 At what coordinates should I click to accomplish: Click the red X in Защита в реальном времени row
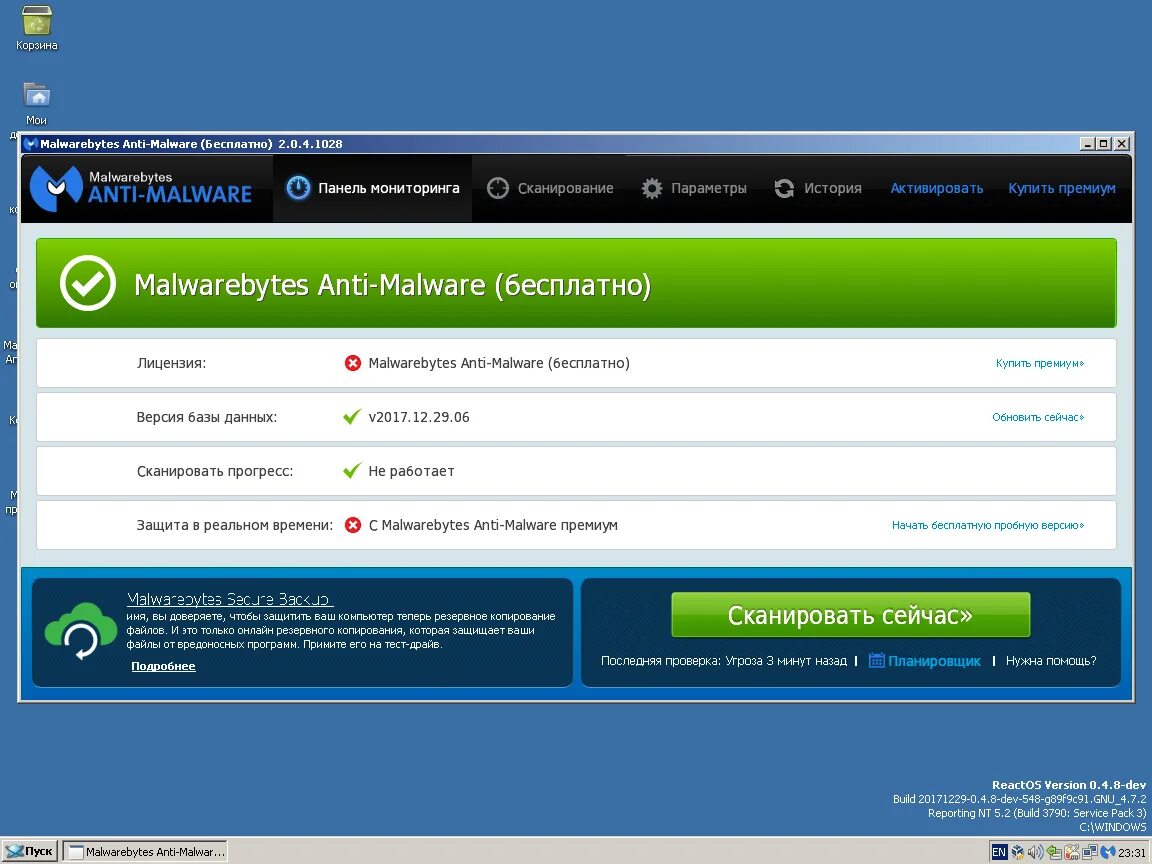tap(353, 525)
